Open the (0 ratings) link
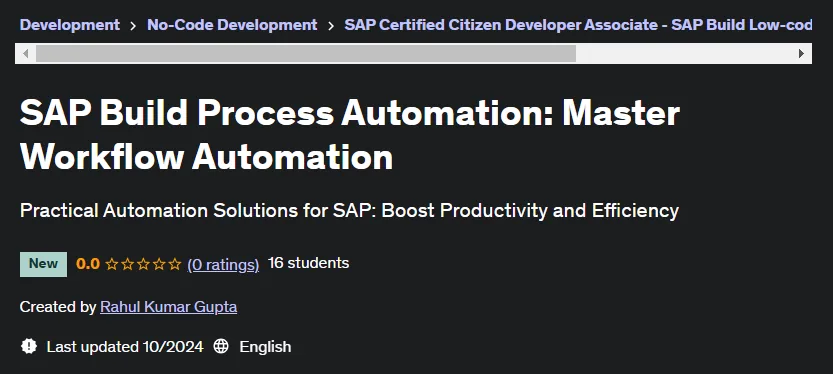Viewport: 833px width, 374px height. 223,264
